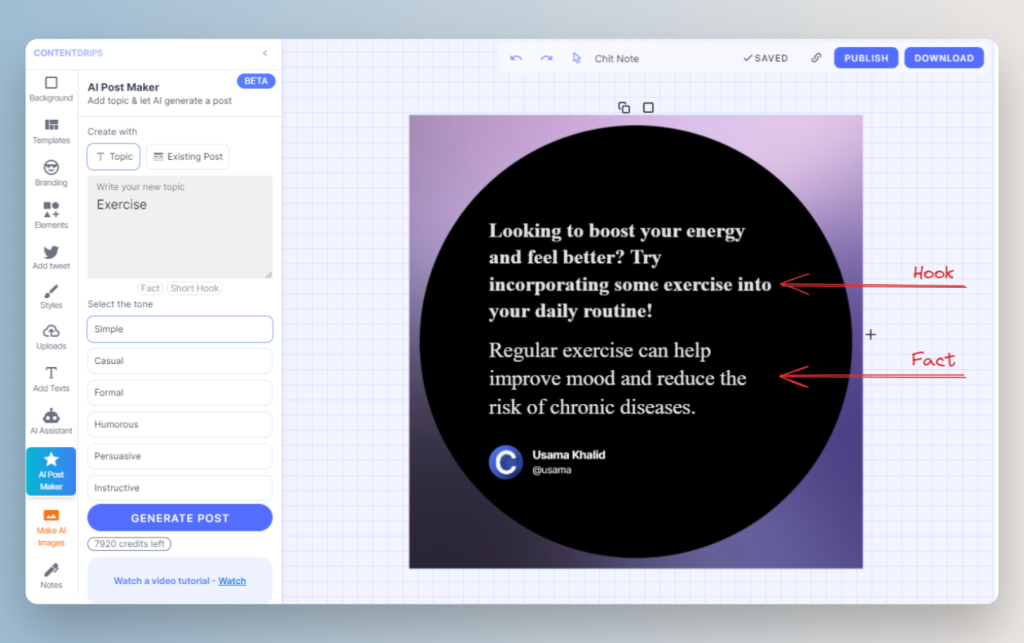Switch to the Existing Post tab

[x=187, y=157]
